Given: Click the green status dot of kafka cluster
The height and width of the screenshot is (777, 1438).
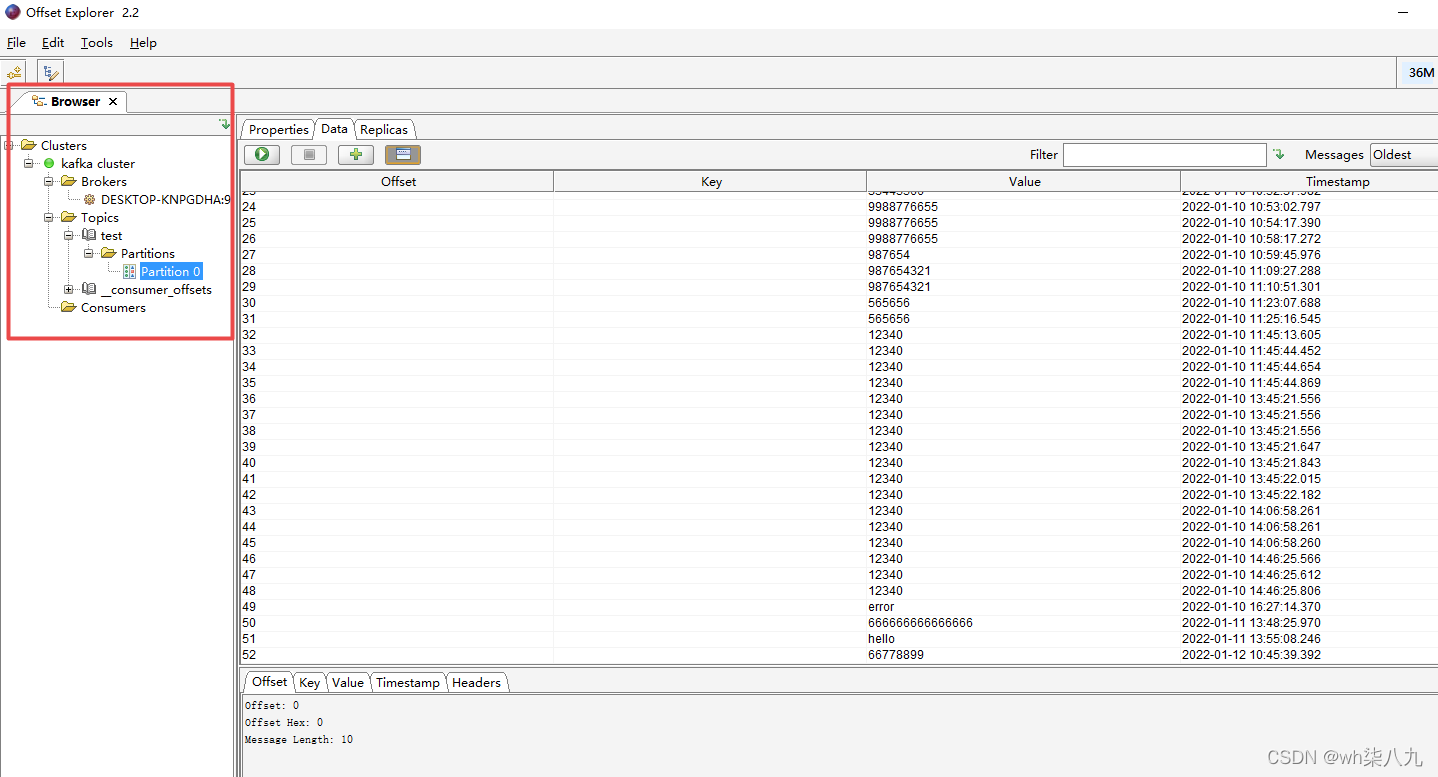Looking at the screenshot, I should [49, 163].
